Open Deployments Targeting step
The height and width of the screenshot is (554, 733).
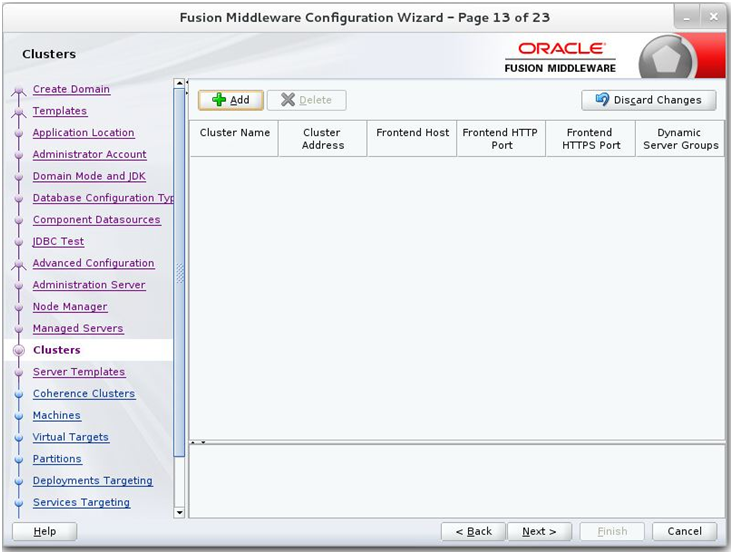point(93,481)
